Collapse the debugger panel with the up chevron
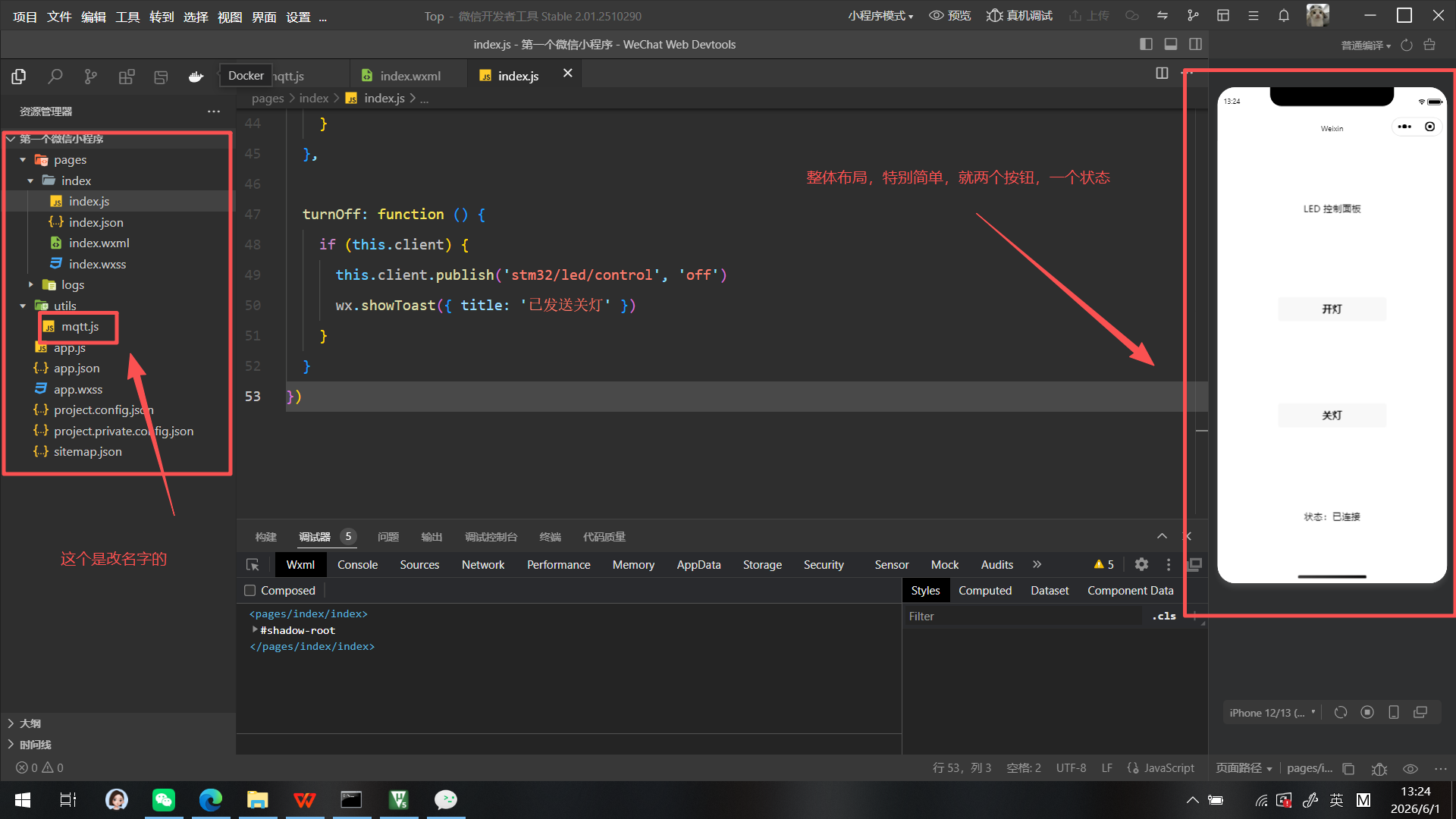The image size is (1456, 819). [1162, 536]
